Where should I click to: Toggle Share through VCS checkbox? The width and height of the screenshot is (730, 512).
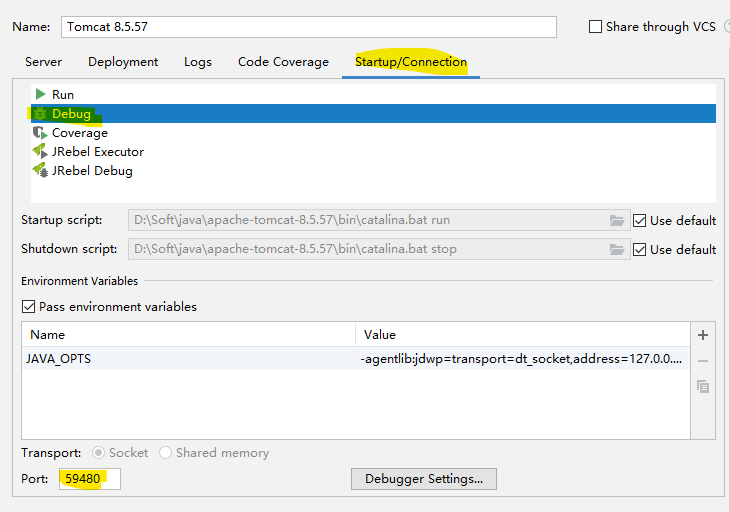click(595, 27)
